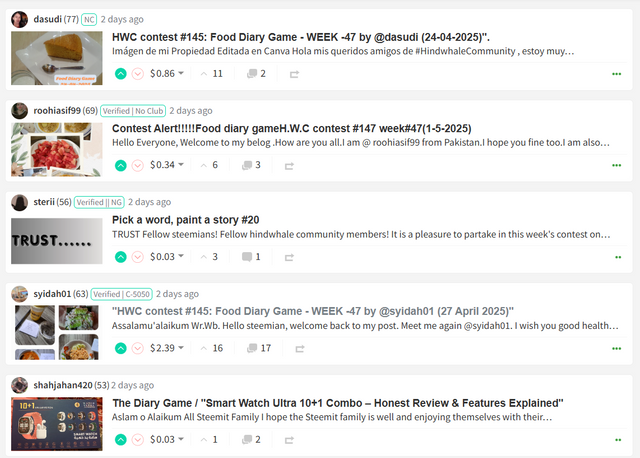Show voters list for 6 votes

pyautogui.click(x=209, y=165)
